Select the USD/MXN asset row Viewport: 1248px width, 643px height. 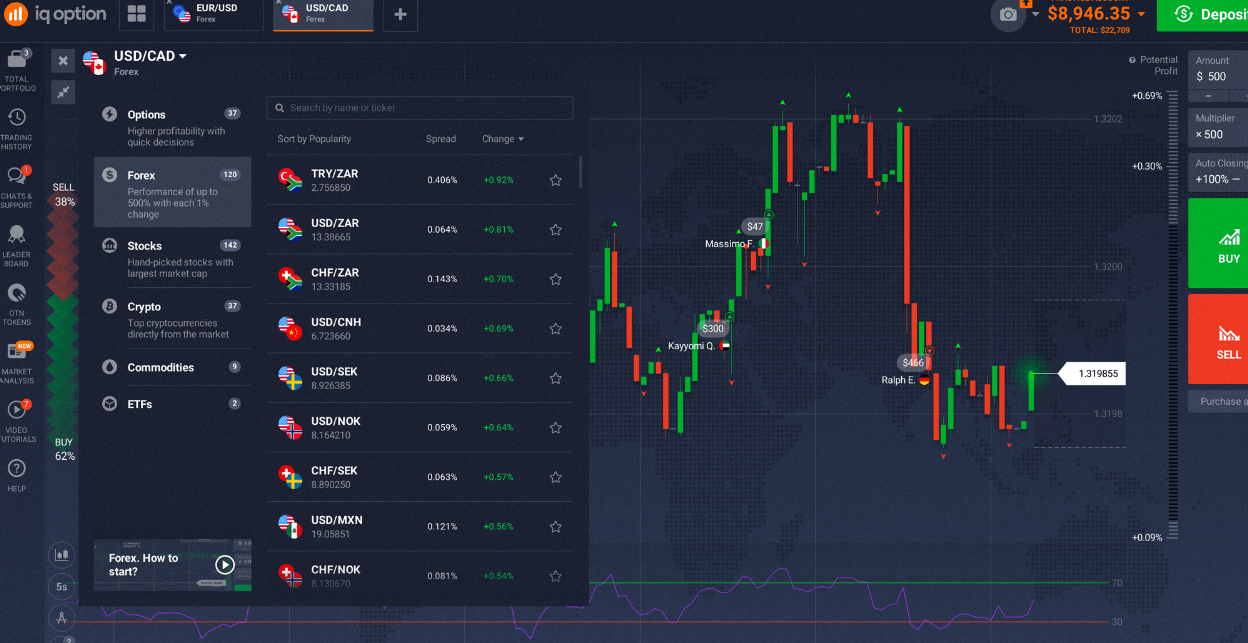(x=420, y=526)
